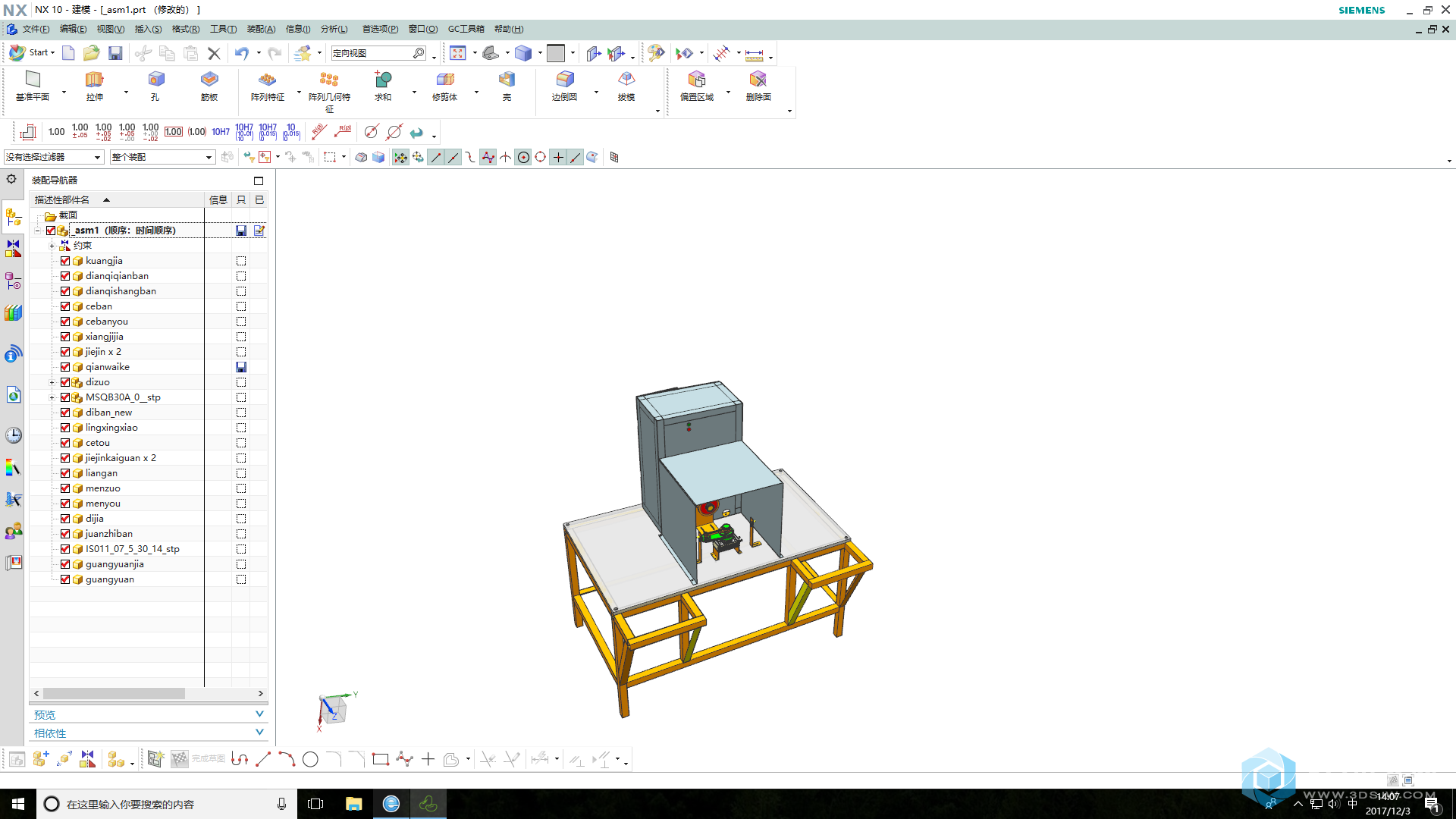
Task: Select the 删除面 delete face tool
Action: coord(758,86)
